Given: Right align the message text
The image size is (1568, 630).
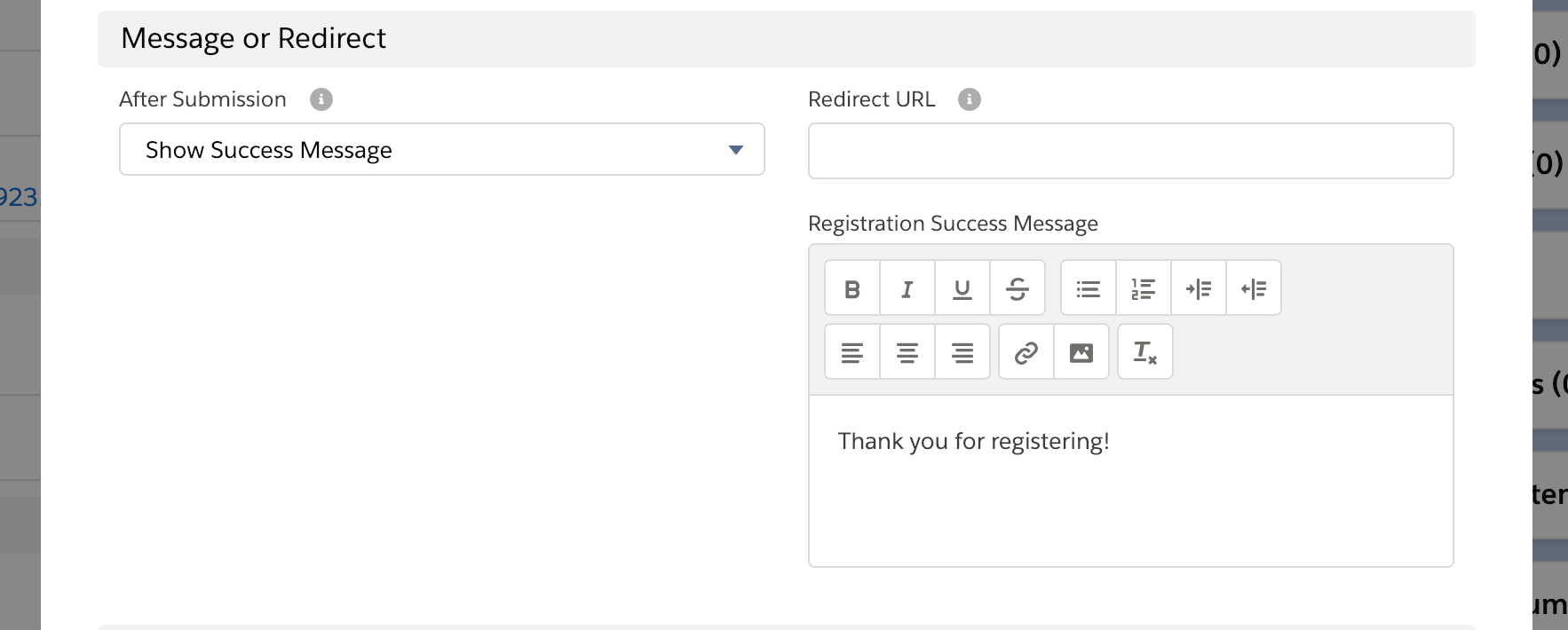Looking at the screenshot, I should 962,352.
